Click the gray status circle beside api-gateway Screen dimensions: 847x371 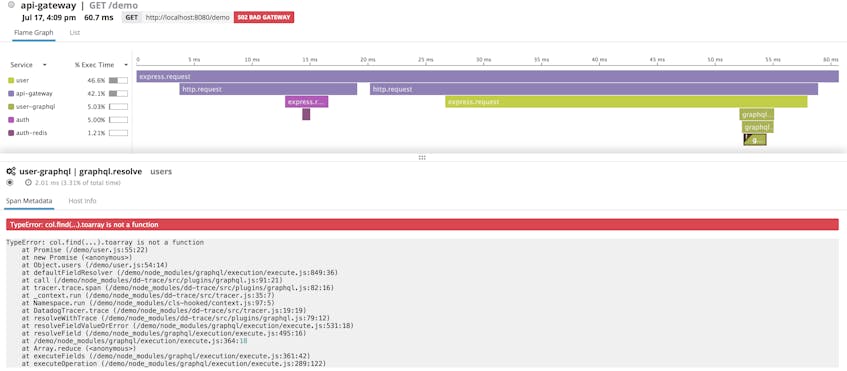pos(11,5)
